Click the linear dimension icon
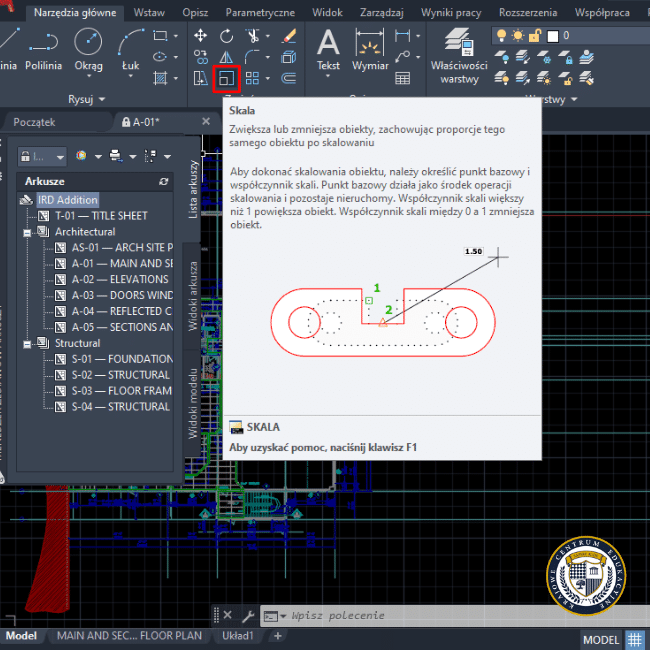The width and height of the screenshot is (650, 650). 403,36
